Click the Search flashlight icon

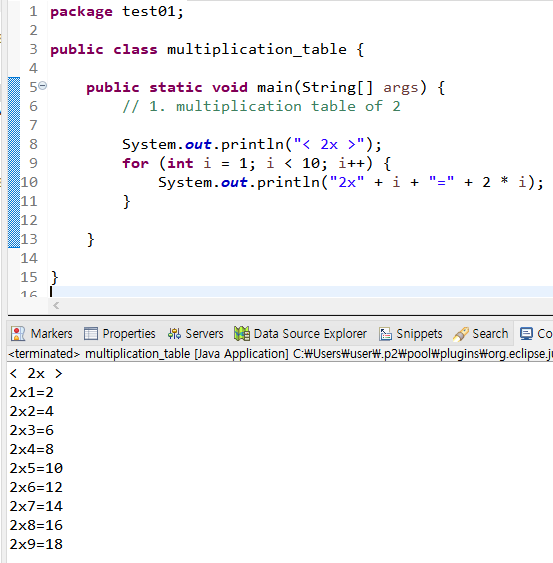pos(461,334)
